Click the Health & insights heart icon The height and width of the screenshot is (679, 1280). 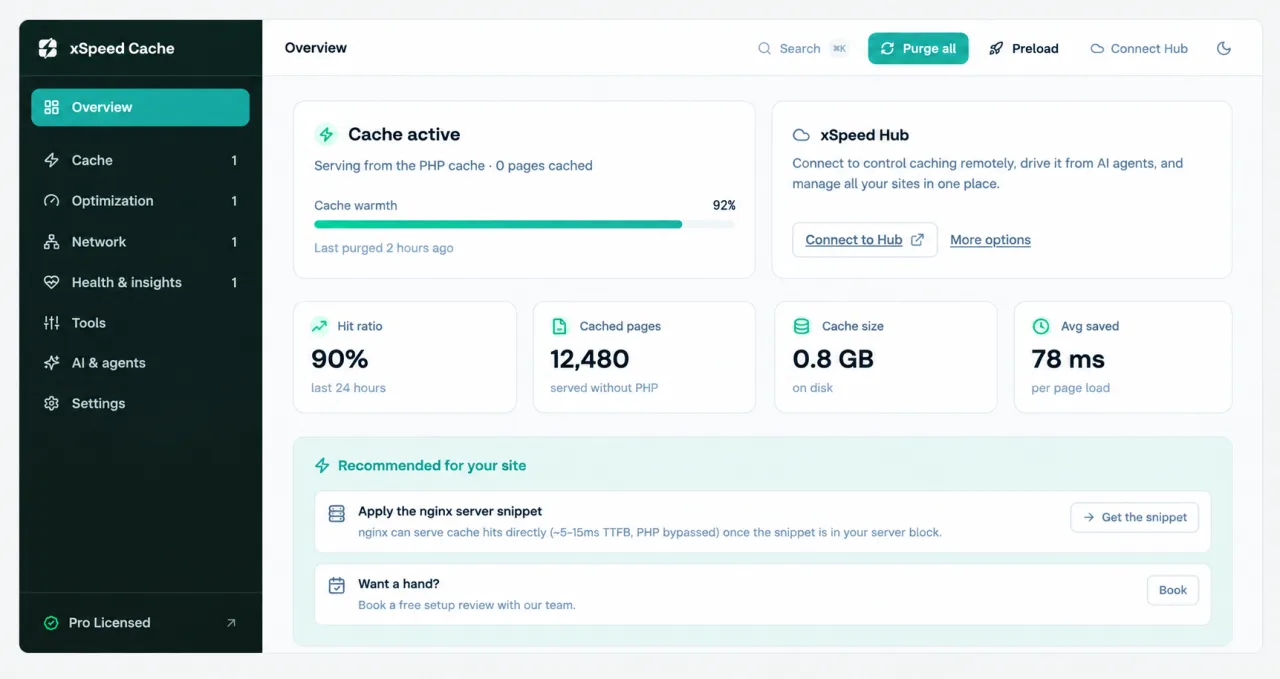(x=52, y=283)
